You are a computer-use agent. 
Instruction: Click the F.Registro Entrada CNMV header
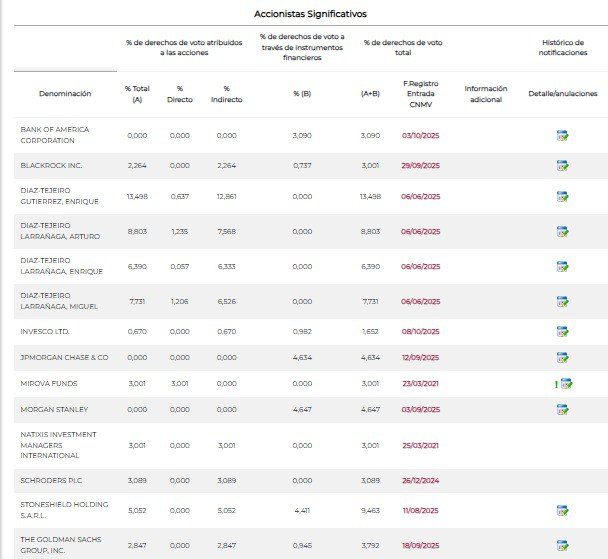click(421, 93)
